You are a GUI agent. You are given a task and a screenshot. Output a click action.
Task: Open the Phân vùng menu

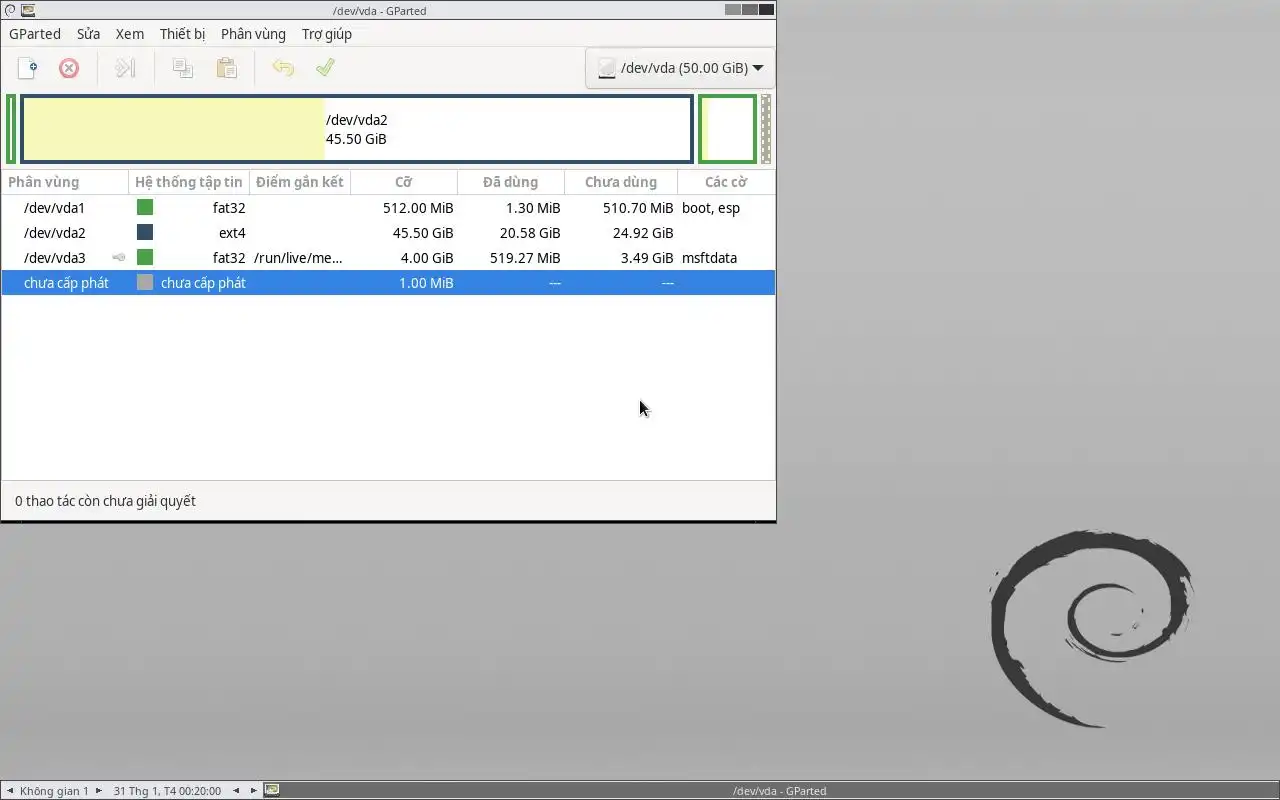[253, 34]
